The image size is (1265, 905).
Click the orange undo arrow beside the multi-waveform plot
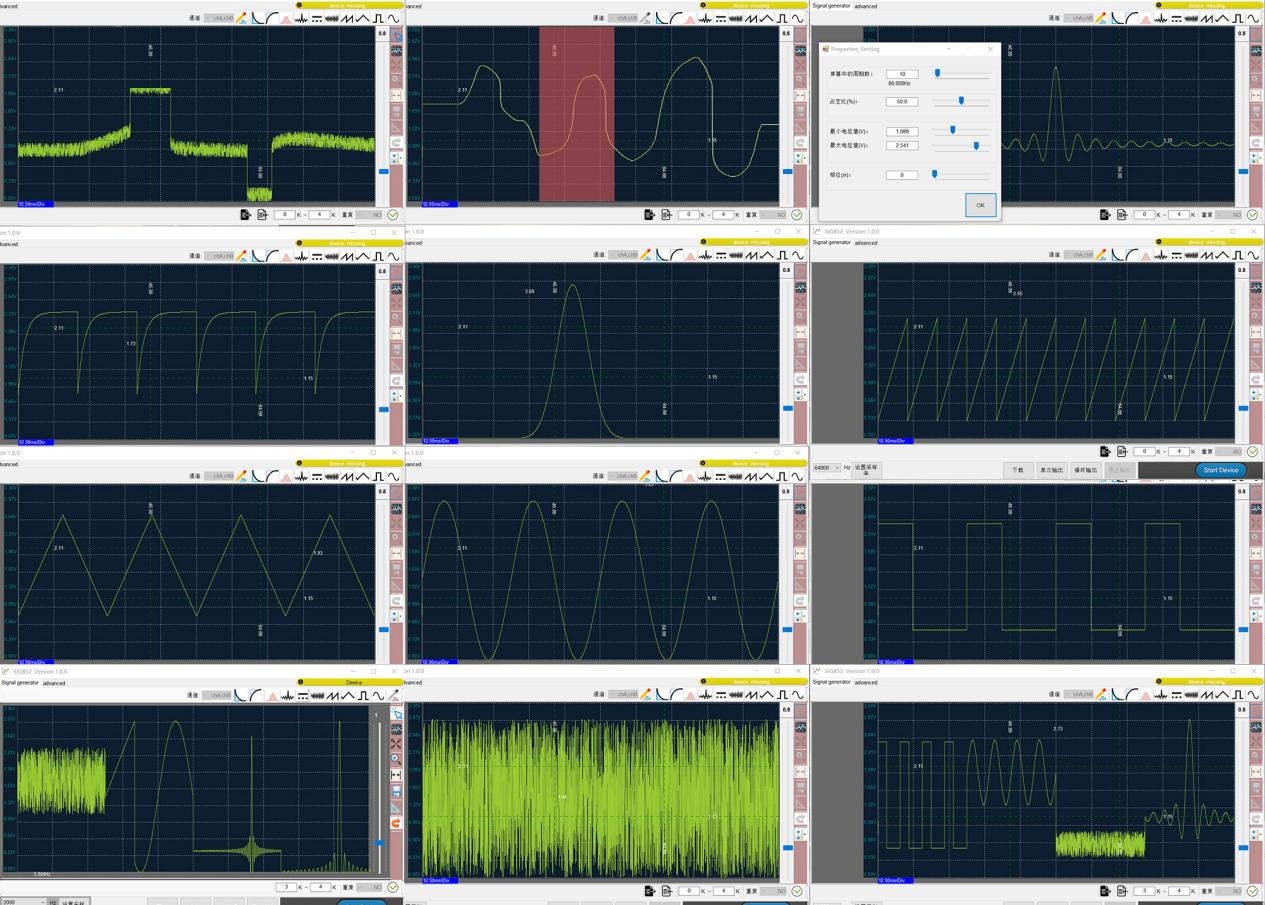point(396,822)
